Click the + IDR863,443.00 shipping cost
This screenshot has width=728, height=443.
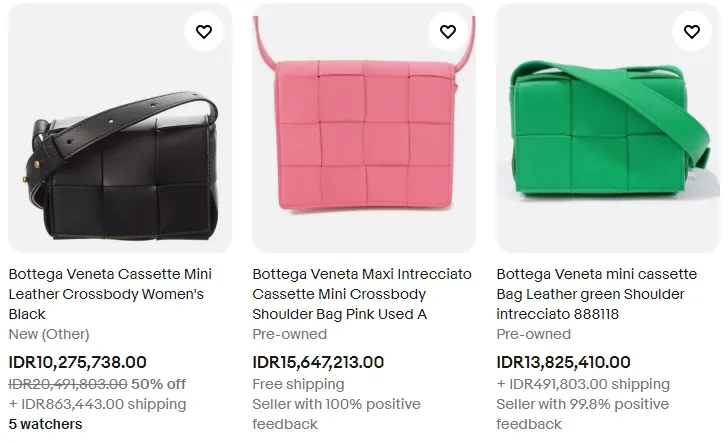click(x=97, y=404)
